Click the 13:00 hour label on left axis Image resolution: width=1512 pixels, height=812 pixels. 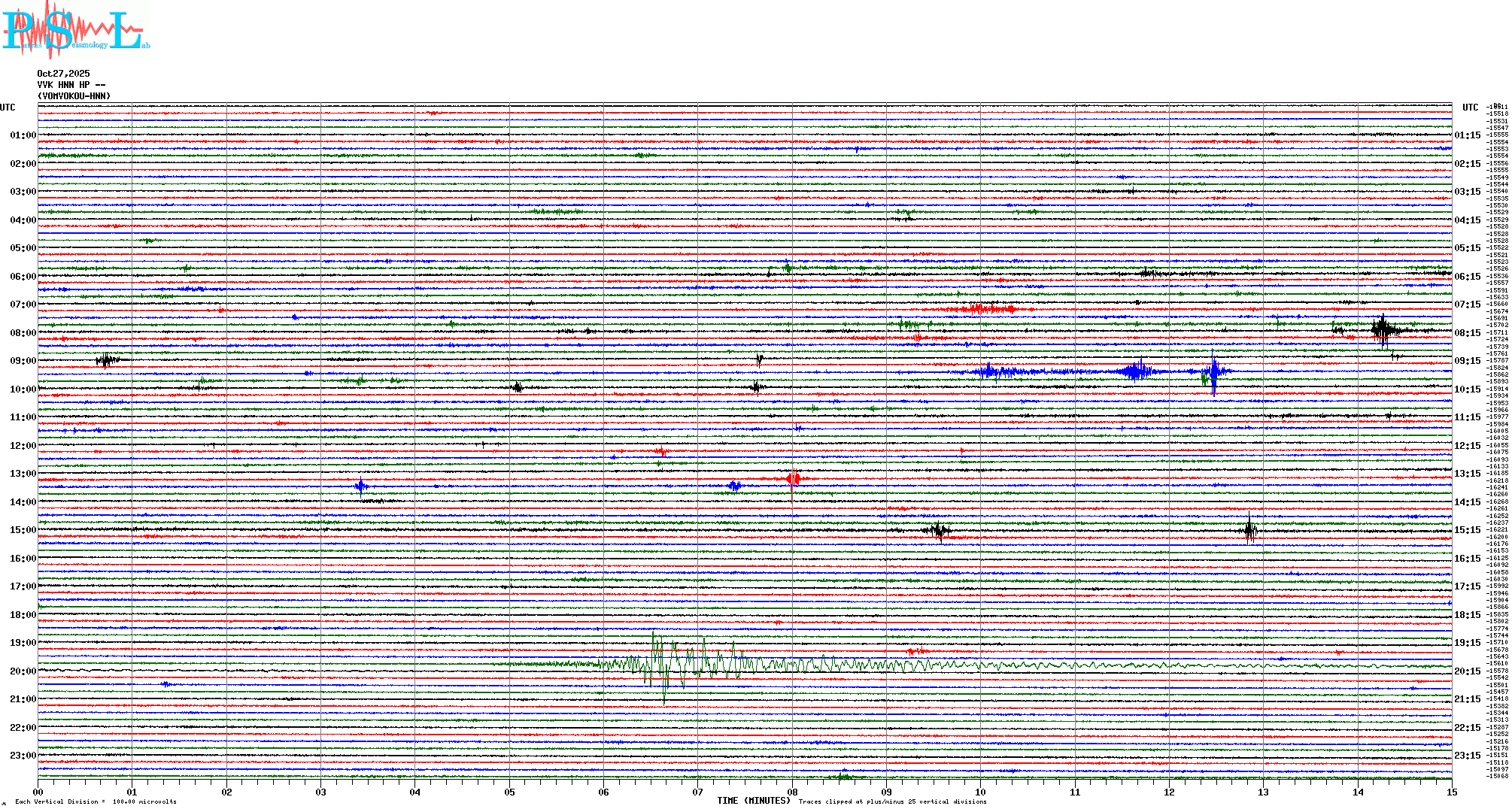click(23, 474)
